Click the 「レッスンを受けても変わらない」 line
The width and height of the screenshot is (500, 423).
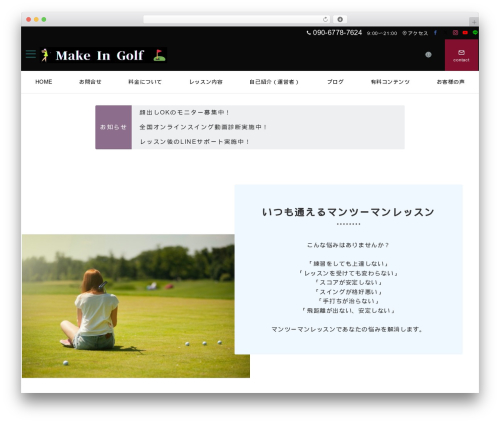[x=348, y=273]
